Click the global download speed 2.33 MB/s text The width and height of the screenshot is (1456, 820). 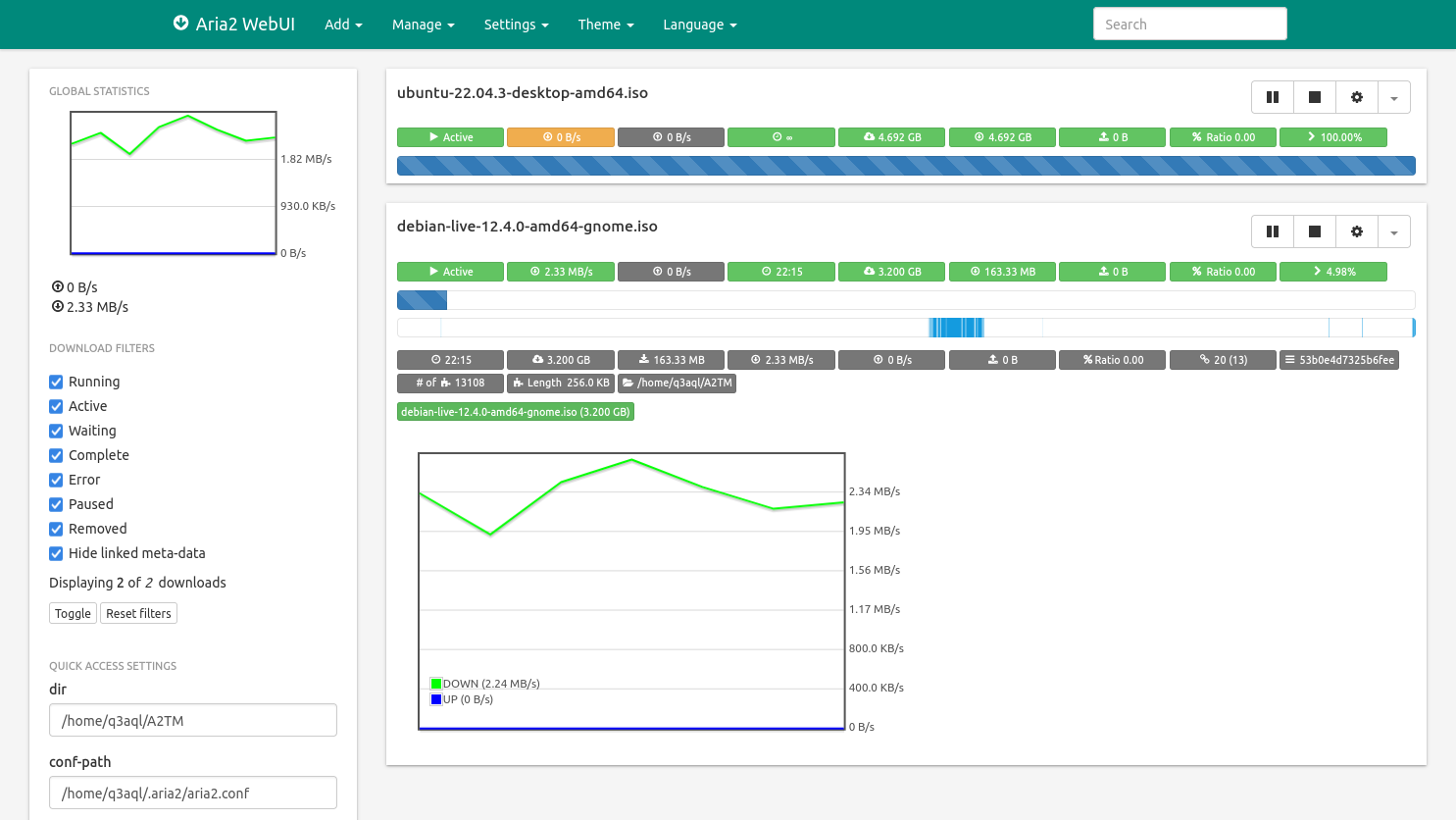tap(97, 307)
